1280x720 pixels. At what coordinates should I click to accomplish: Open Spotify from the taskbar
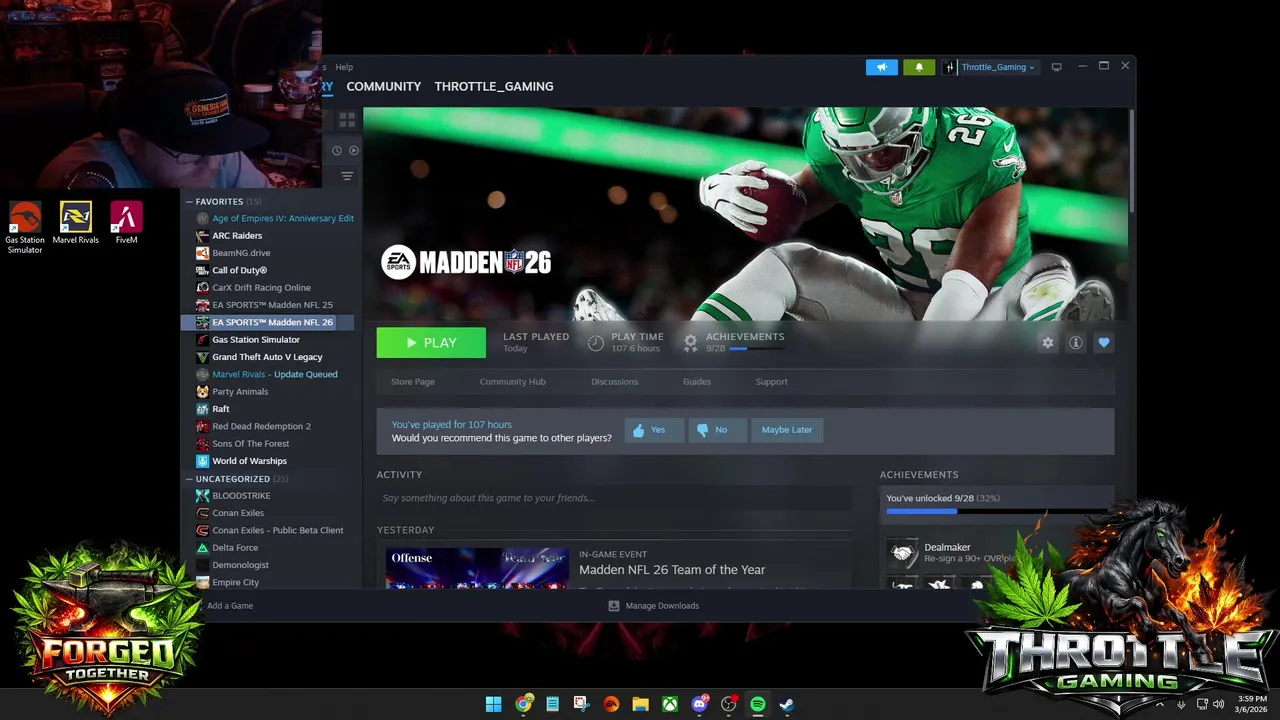[758, 704]
